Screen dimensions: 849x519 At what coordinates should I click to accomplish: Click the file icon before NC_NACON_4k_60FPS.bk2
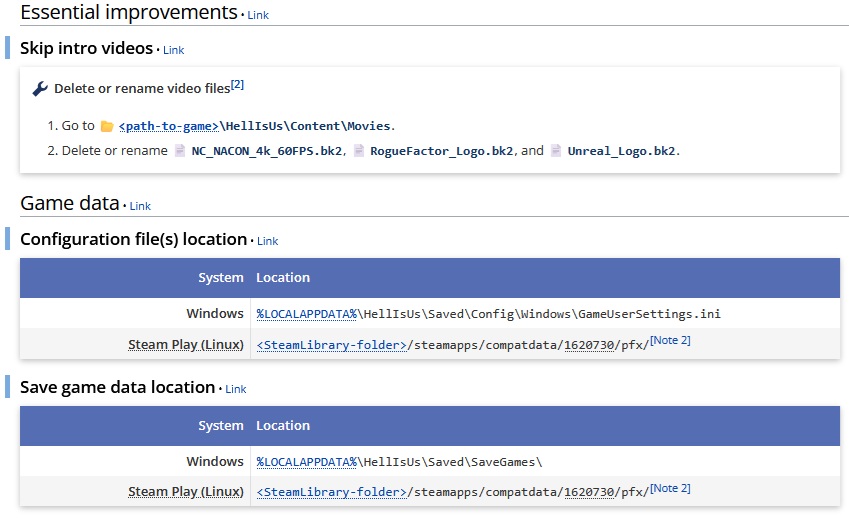tap(180, 151)
